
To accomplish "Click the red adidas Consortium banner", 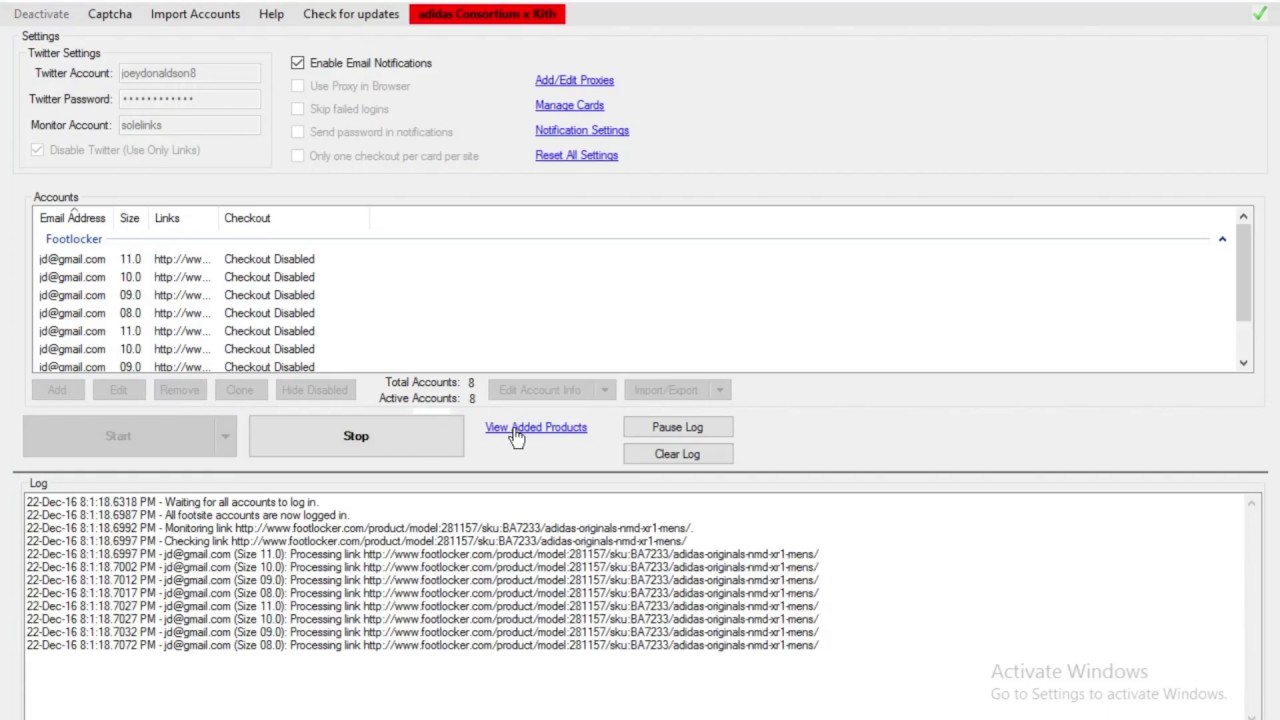I will point(487,14).
